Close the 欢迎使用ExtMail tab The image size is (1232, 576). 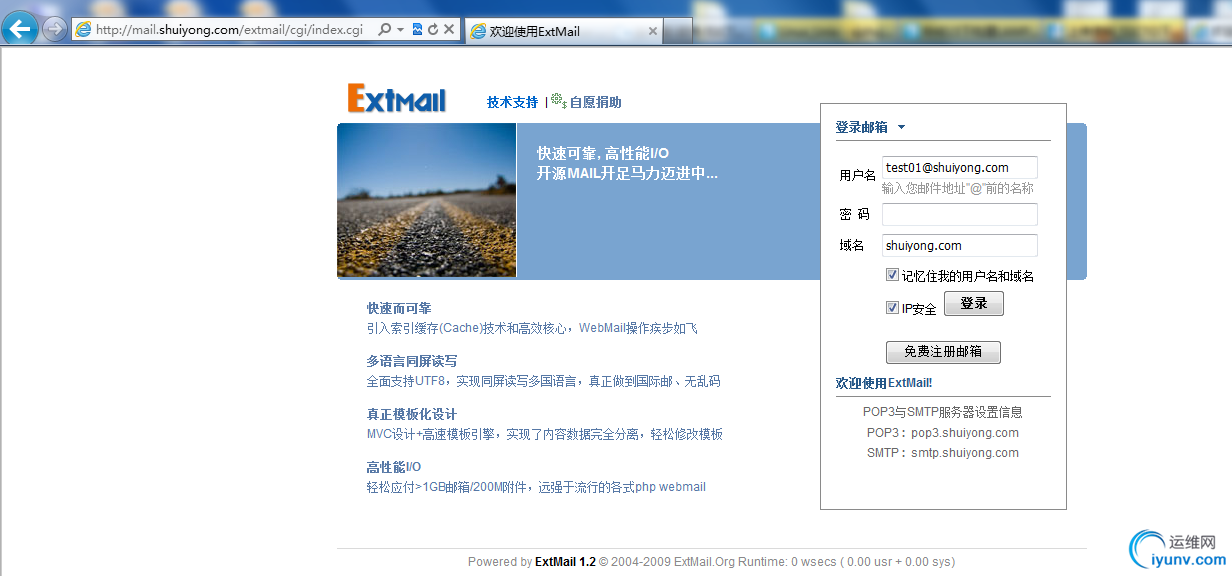click(653, 31)
